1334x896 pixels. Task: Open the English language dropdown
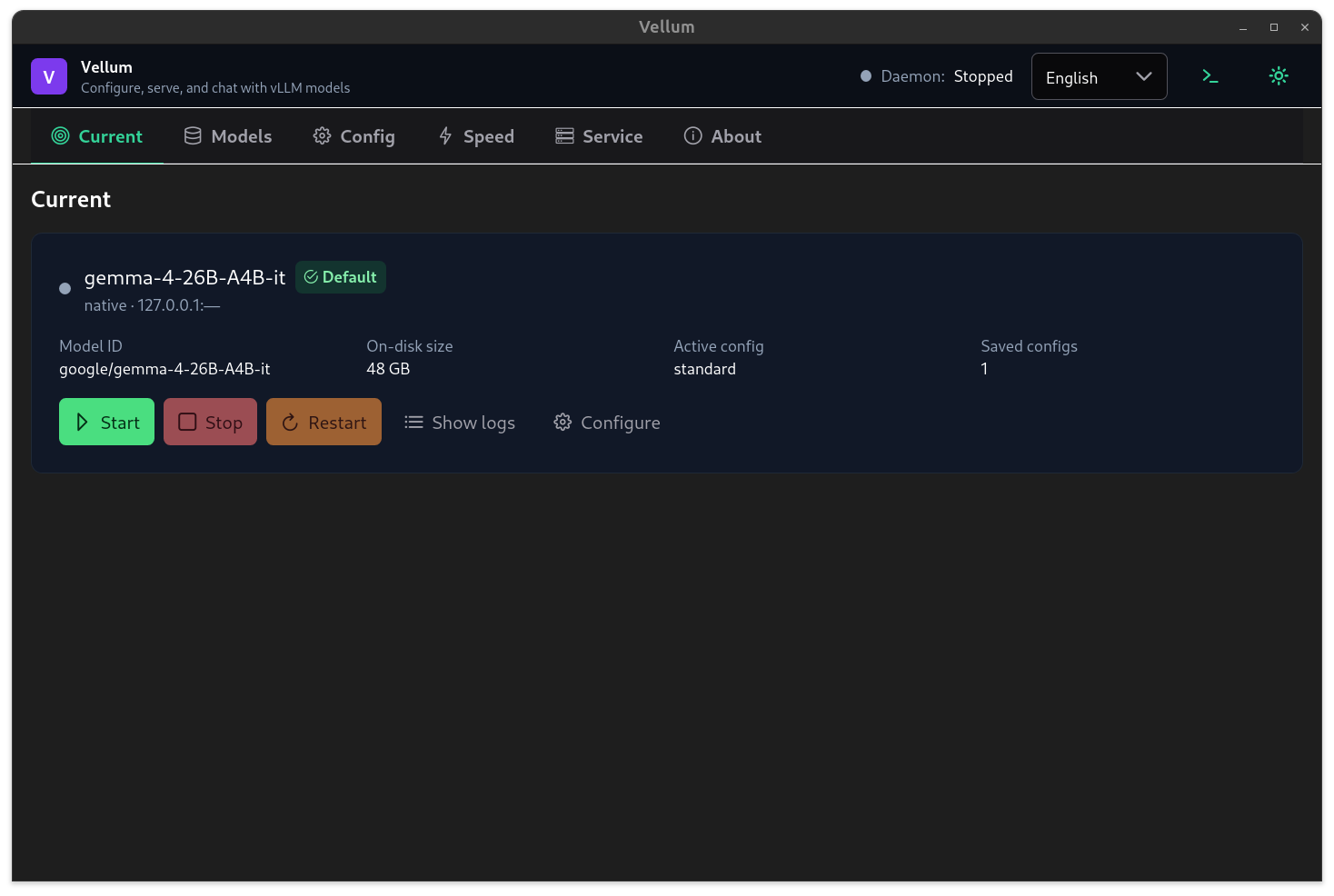1099,76
